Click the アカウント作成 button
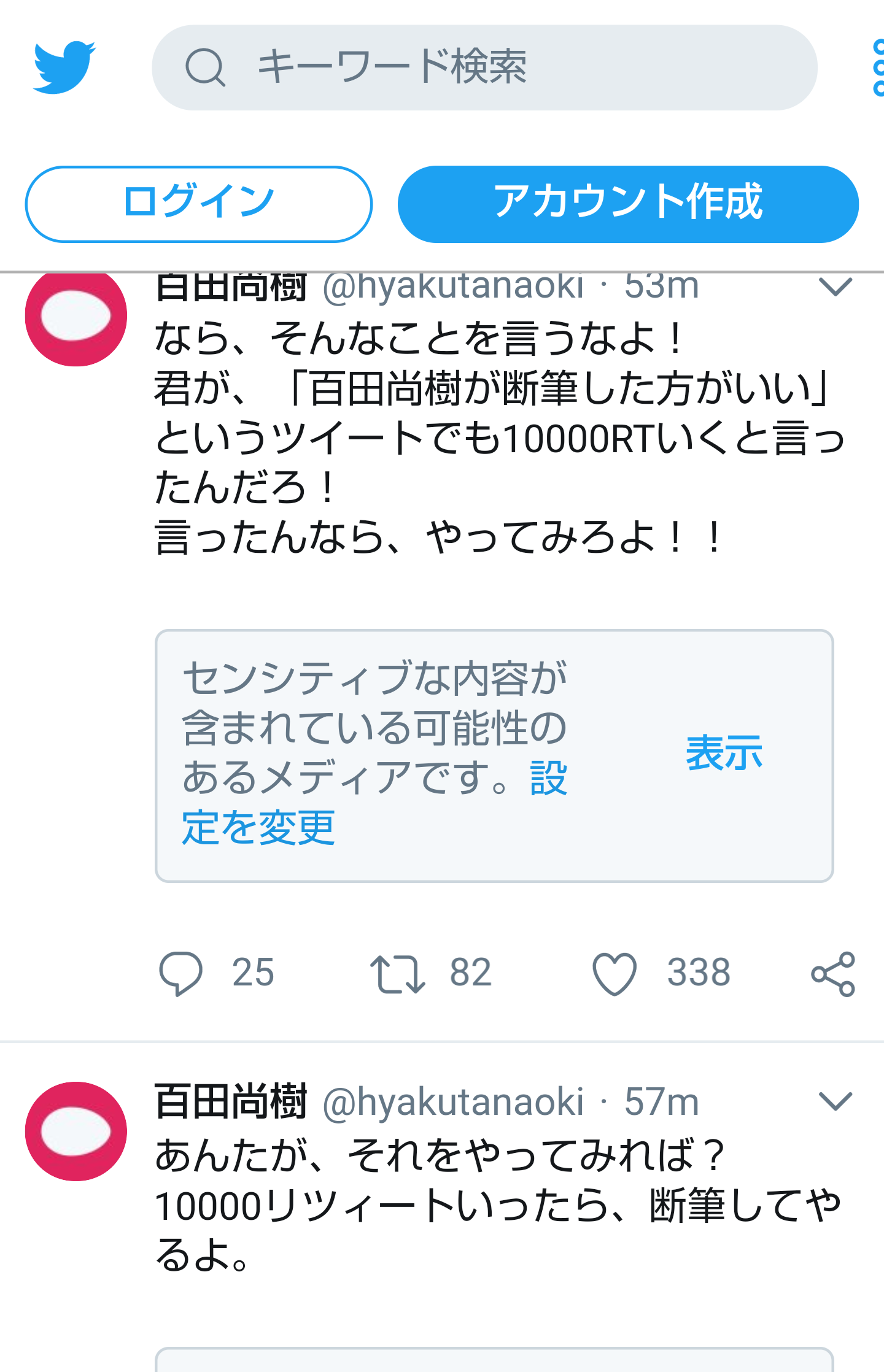884x1372 pixels. [x=628, y=204]
